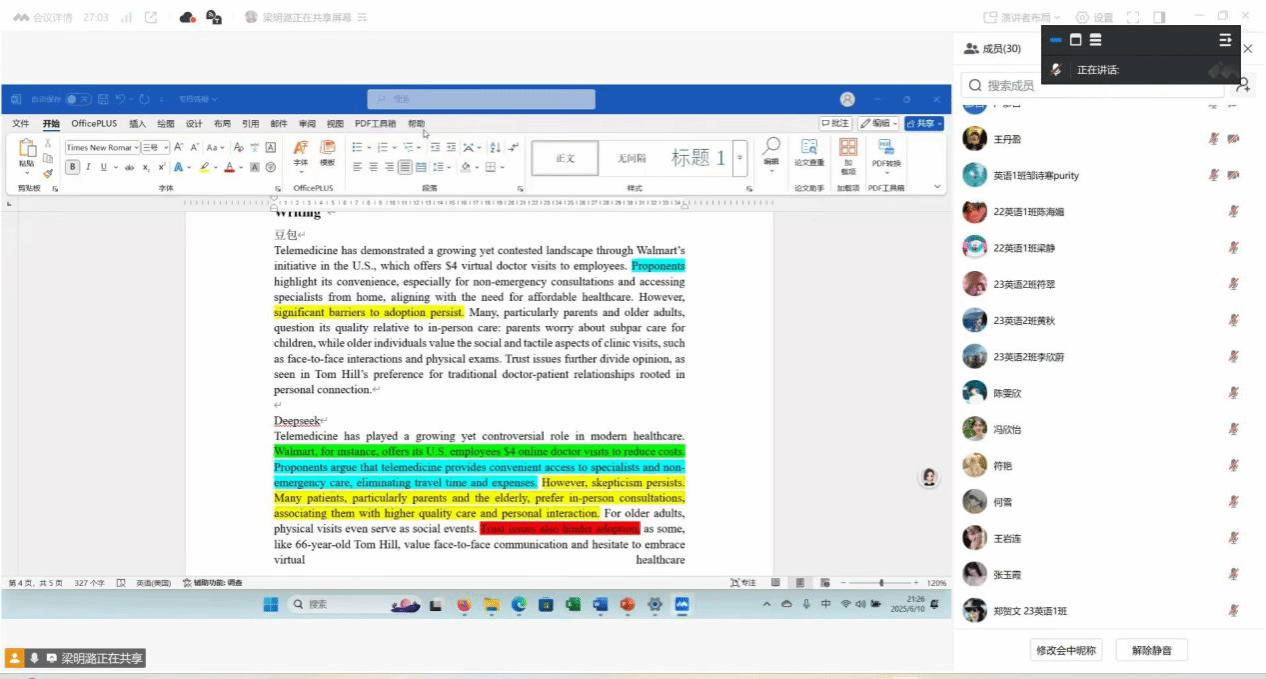
Task: Click the Format Painter brush icon
Action: (48, 174)
